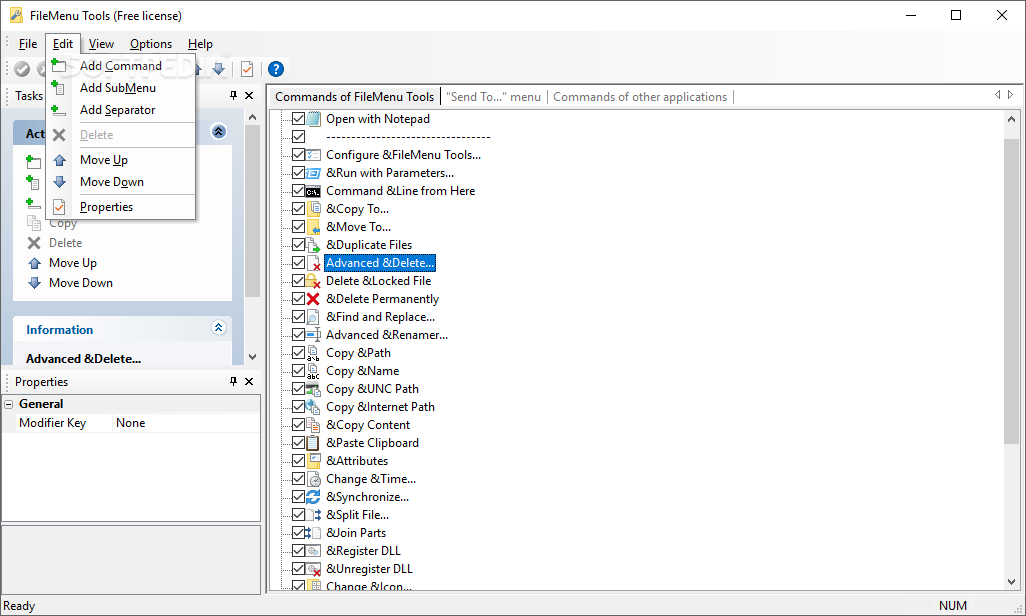Click the Synchronize blue arrows icon
This screenshot has height=616, width=1026.
click(x=313, y=497)
